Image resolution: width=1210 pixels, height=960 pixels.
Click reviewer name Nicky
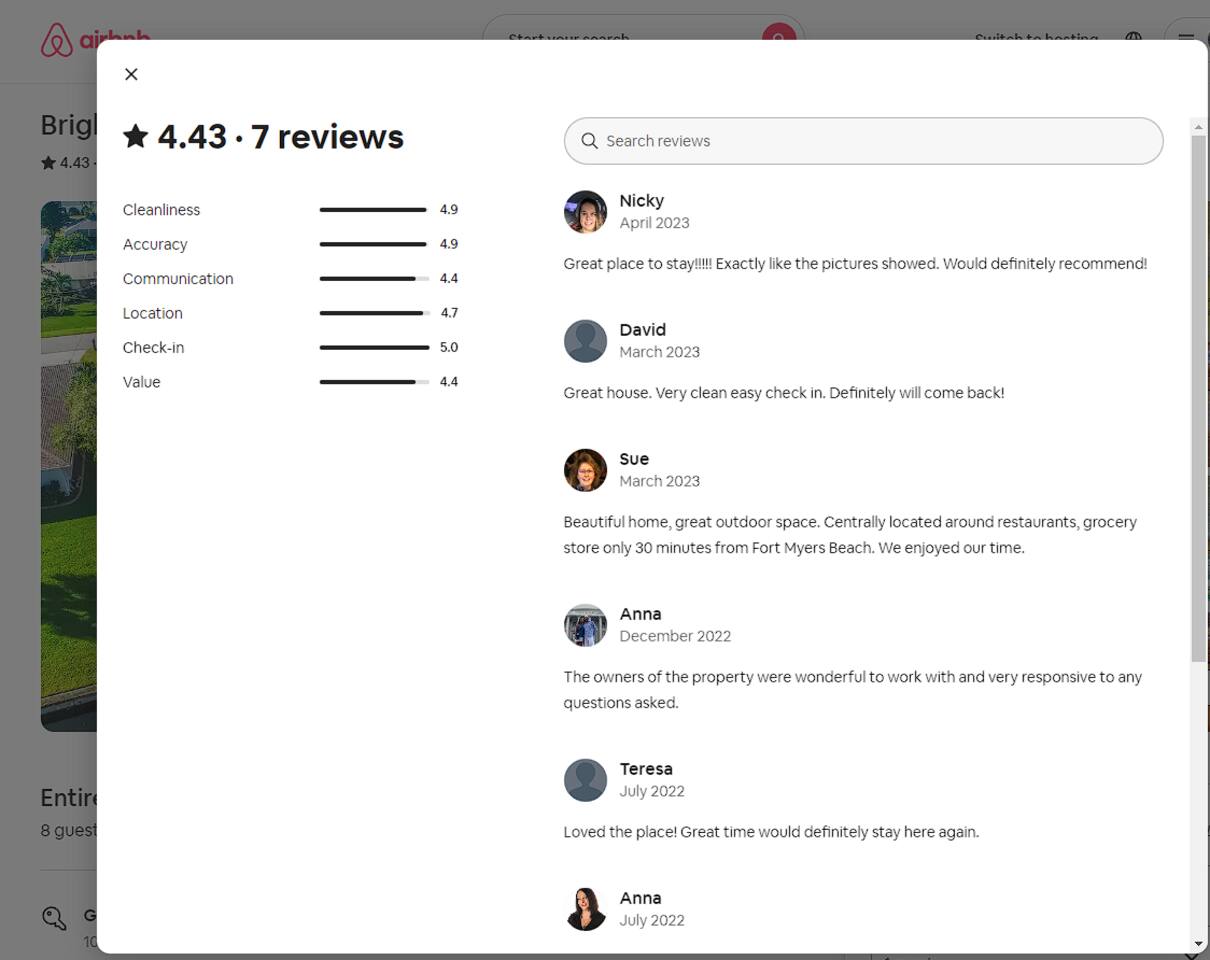[641, 201]
